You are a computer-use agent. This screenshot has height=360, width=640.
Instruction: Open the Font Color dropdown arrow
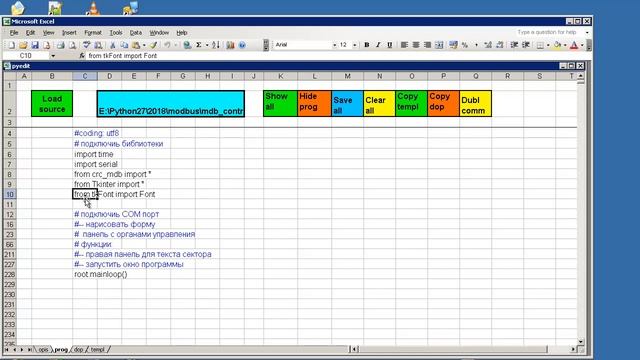pyautogui.click(x=582, y=45)
